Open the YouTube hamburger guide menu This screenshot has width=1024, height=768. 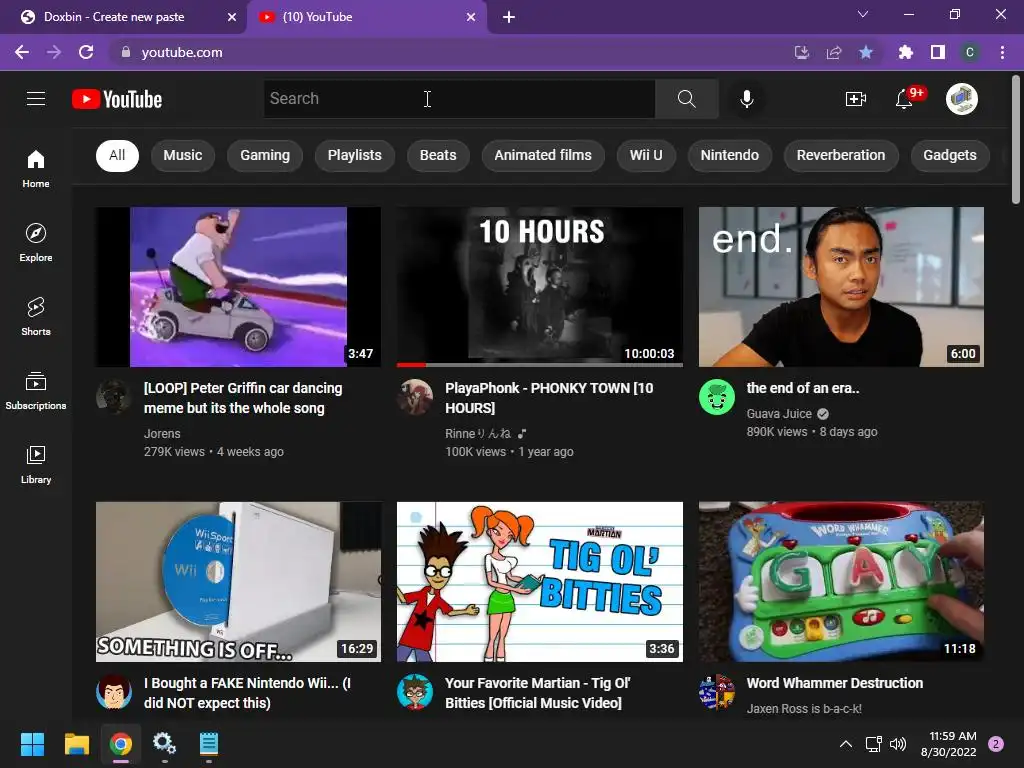tap(36, 99)
